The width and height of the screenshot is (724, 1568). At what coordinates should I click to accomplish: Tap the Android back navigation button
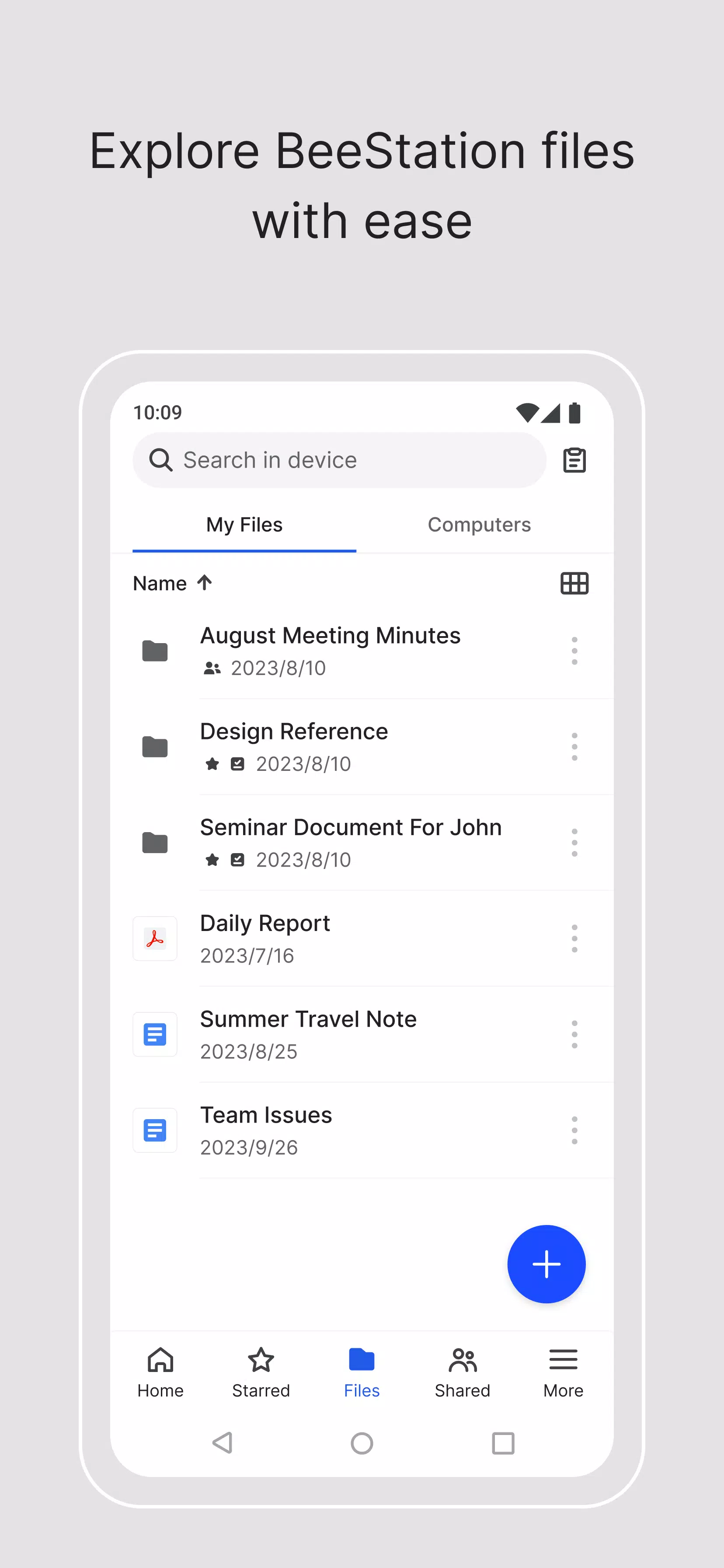[223, 1442]
